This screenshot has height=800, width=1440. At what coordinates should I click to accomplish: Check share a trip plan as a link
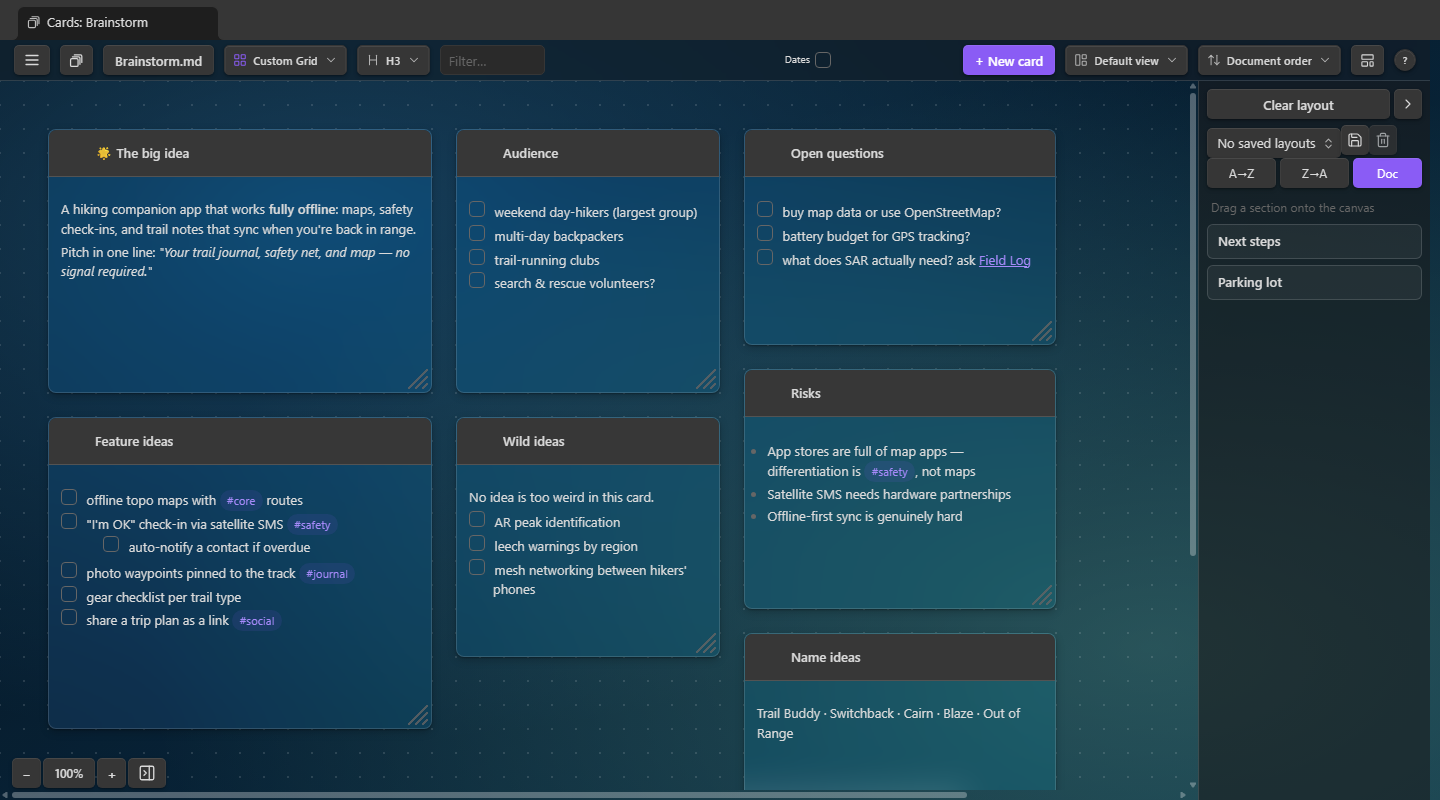69,617
